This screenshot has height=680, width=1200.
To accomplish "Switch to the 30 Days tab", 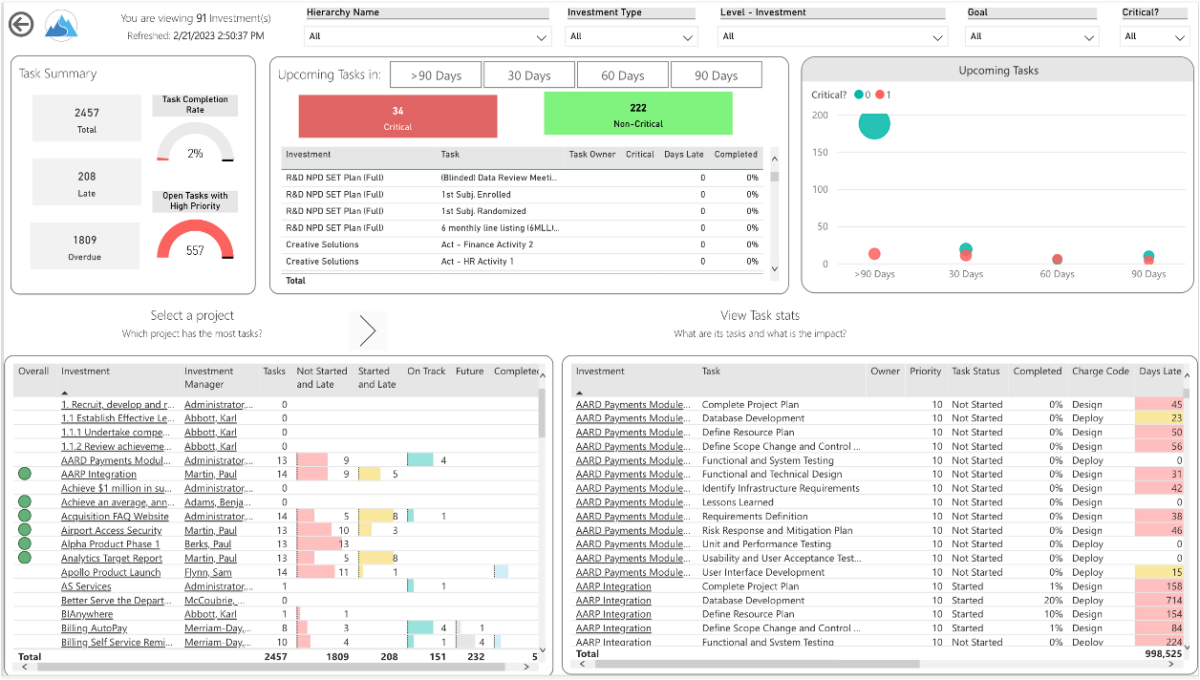I will 529,73.
